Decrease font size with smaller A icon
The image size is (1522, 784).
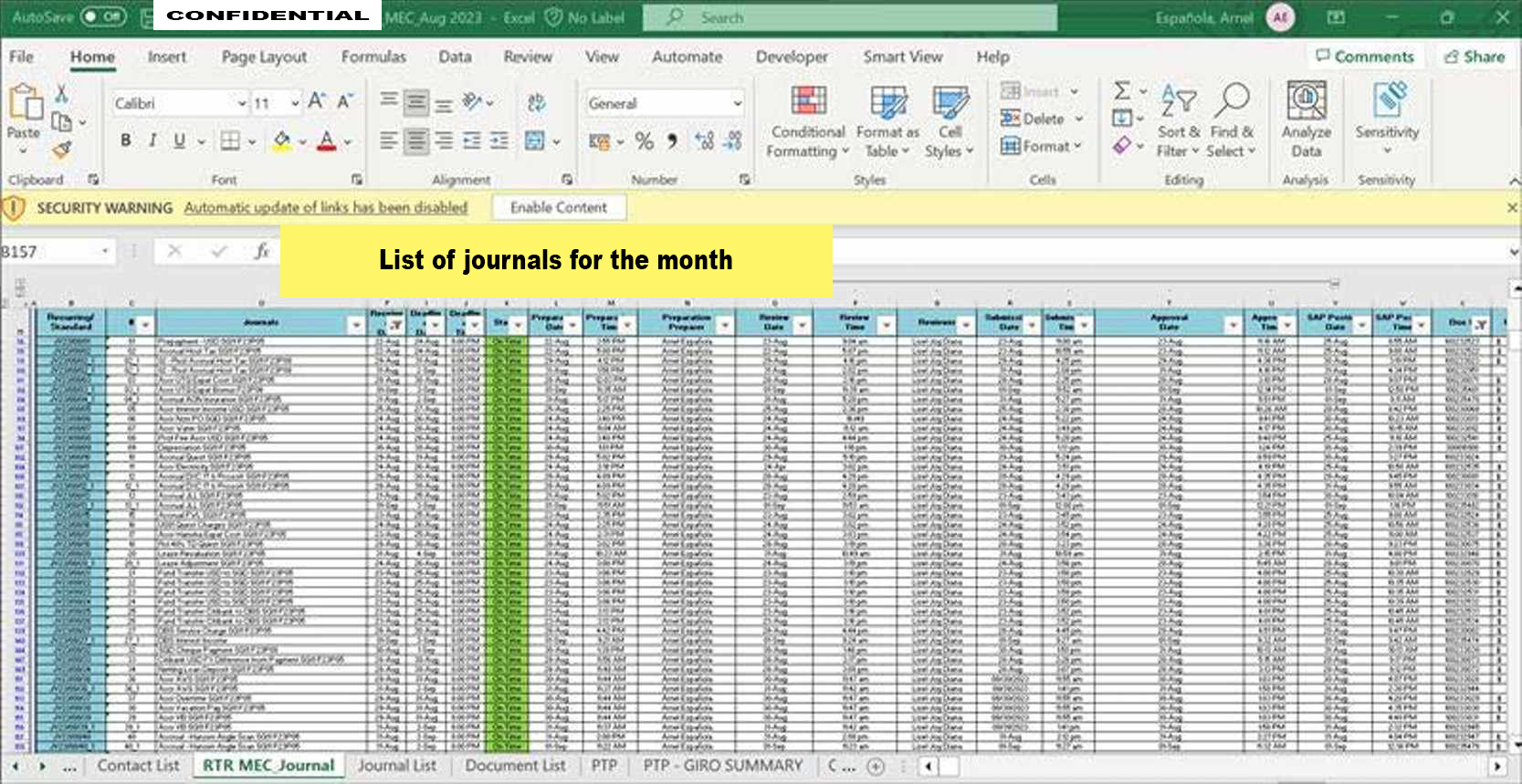coord(344,101)
